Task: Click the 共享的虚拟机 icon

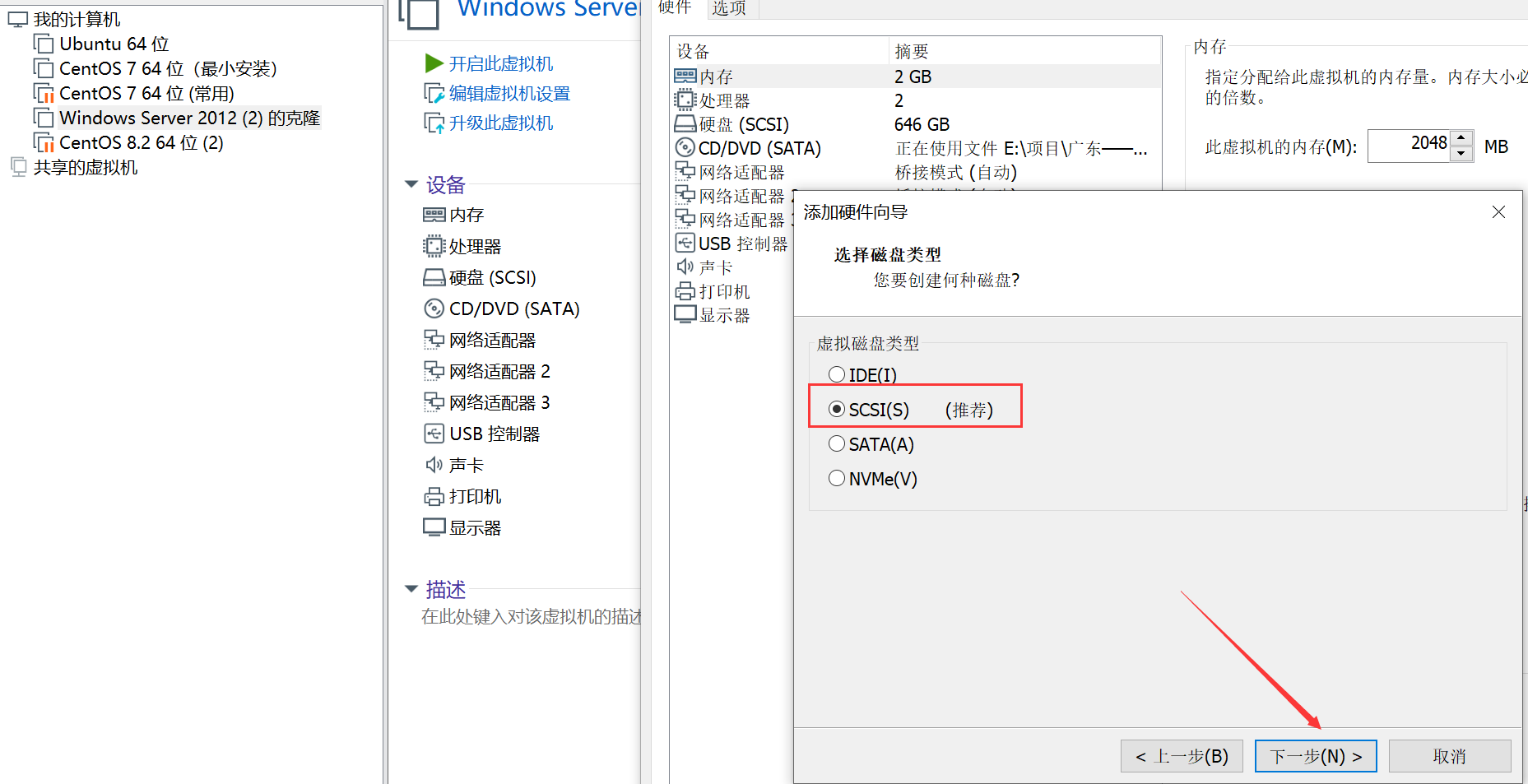Action: (18, 167)
